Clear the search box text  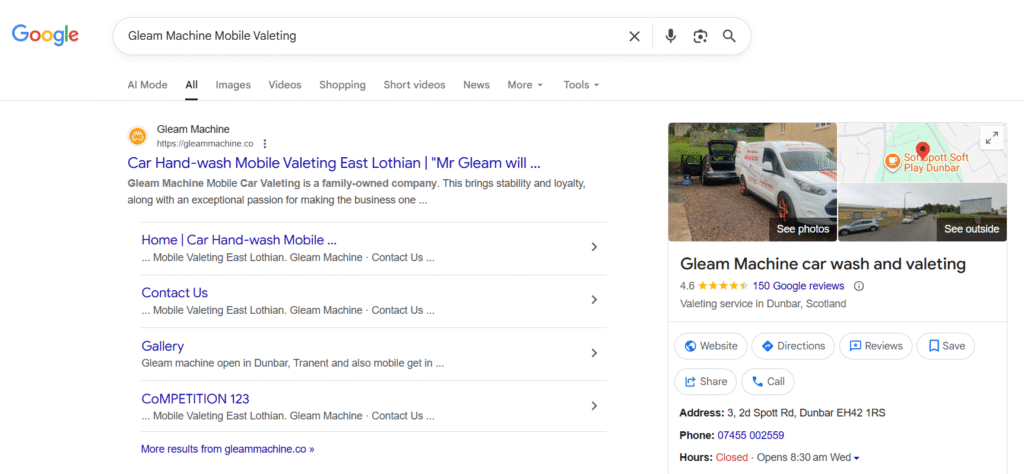coord(634,36)
